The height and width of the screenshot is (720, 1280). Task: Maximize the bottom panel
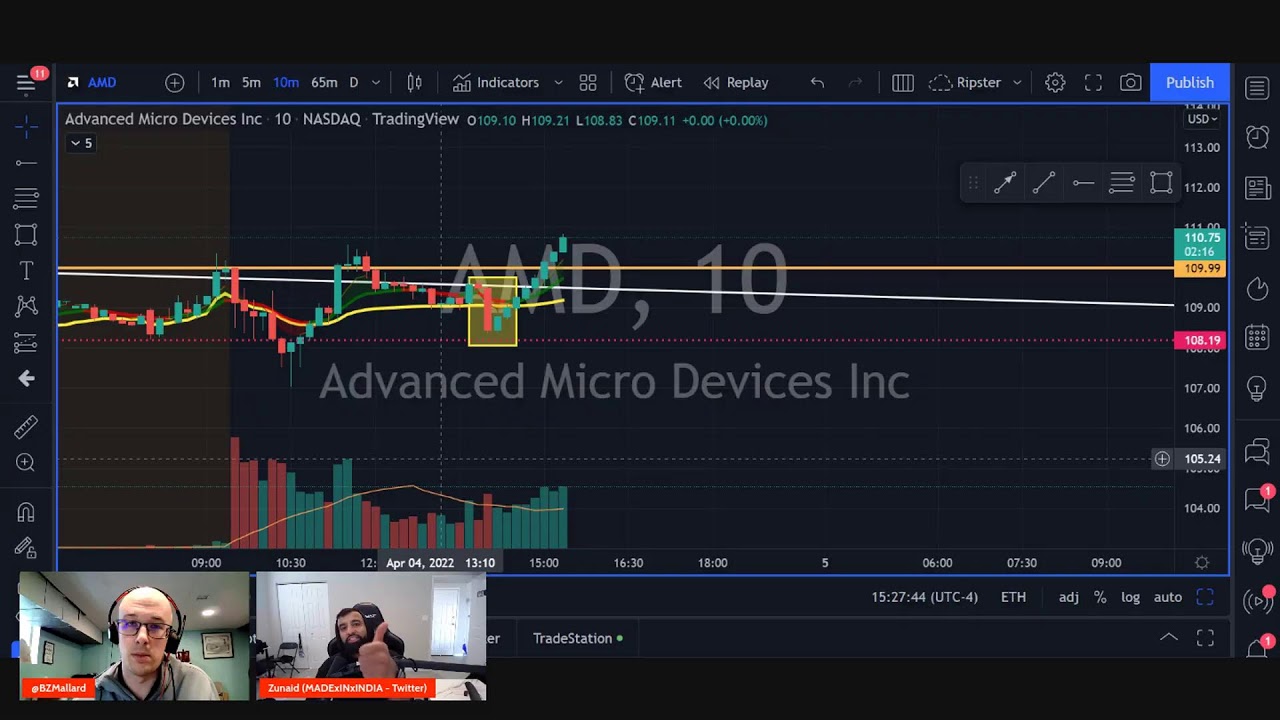[x=1205, y=637]
